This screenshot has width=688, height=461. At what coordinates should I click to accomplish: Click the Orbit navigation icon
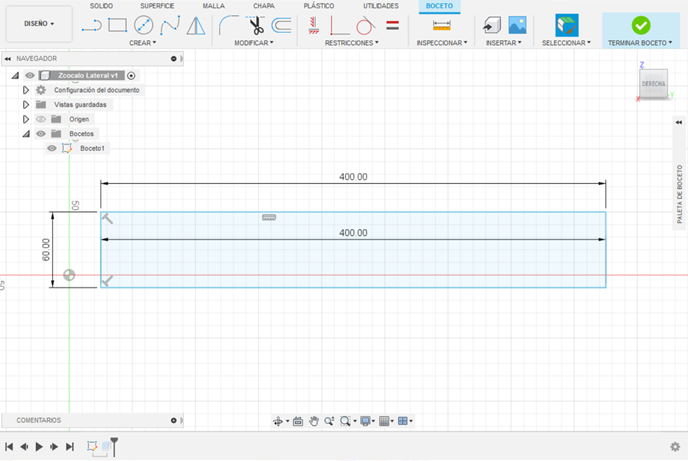click(x=278, y=421)
